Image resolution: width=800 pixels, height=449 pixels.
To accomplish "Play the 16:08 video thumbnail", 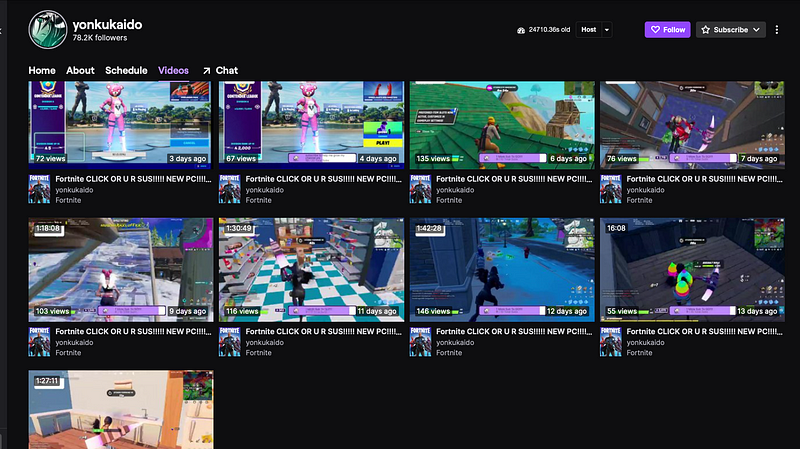I will 692,270.
